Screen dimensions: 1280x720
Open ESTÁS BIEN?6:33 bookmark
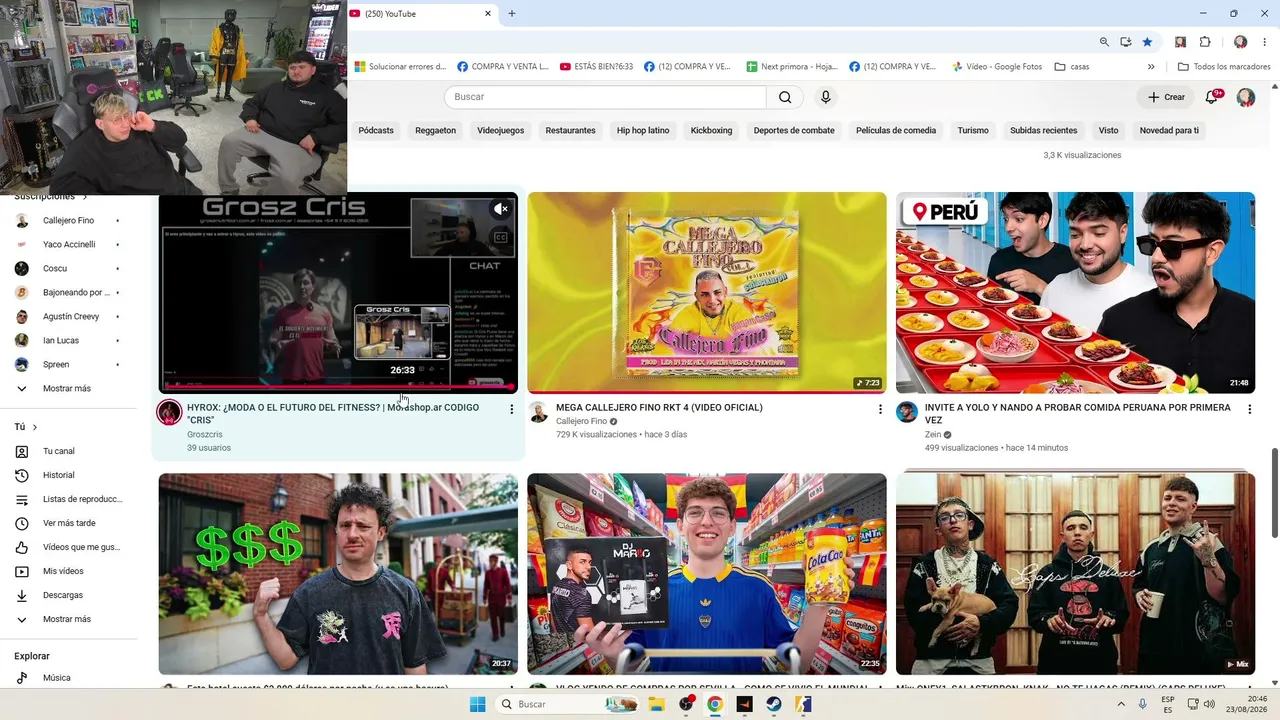coord(597,67)
